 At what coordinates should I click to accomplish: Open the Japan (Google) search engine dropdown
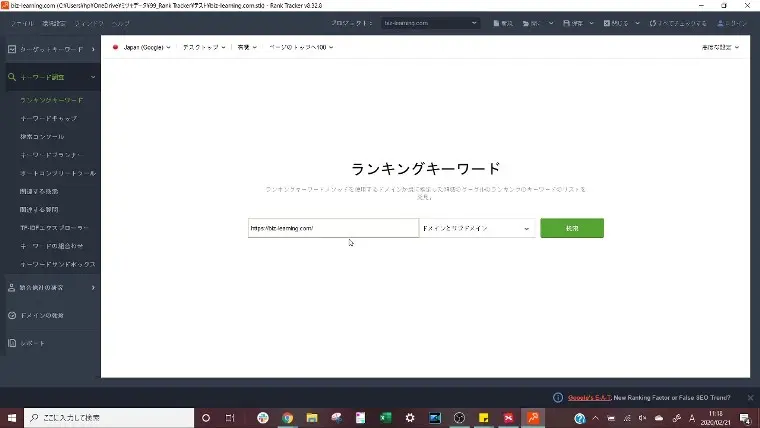[141, 47]
